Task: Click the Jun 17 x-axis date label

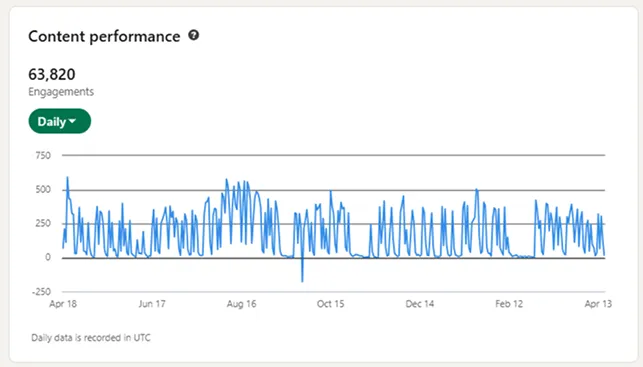Action: (152, 304)
